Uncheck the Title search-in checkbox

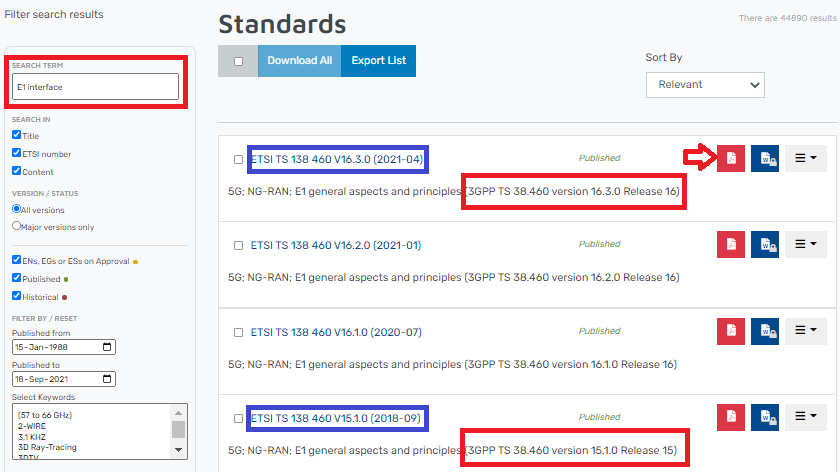(x=16, y=136)
